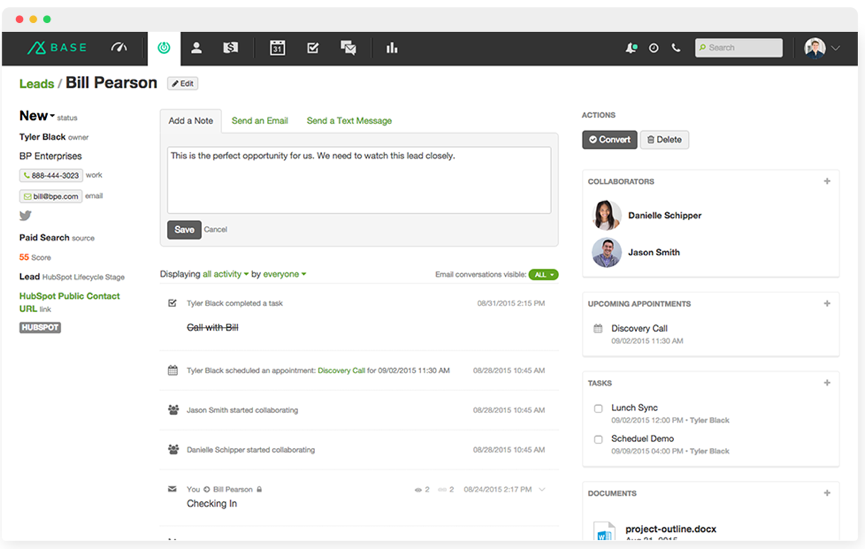Click the Delete lead button

click(664, 140)
